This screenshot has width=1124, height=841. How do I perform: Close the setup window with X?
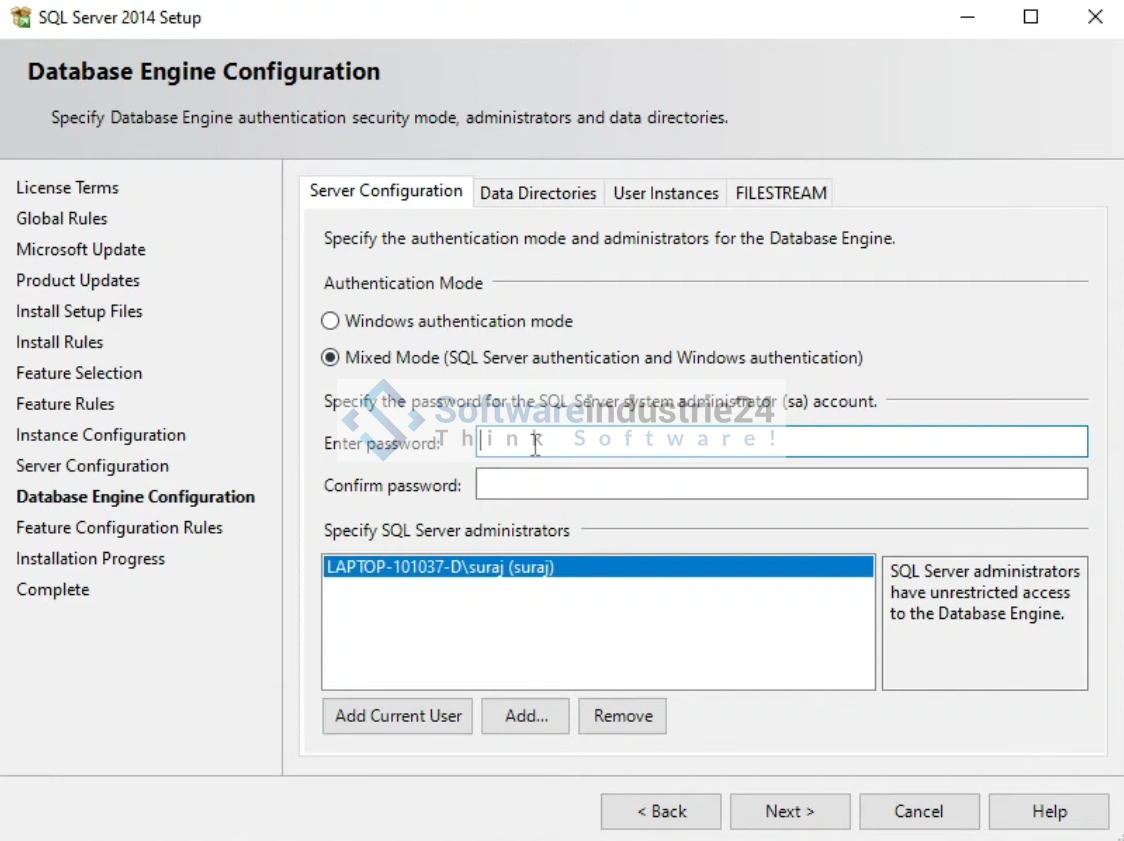1095,17
